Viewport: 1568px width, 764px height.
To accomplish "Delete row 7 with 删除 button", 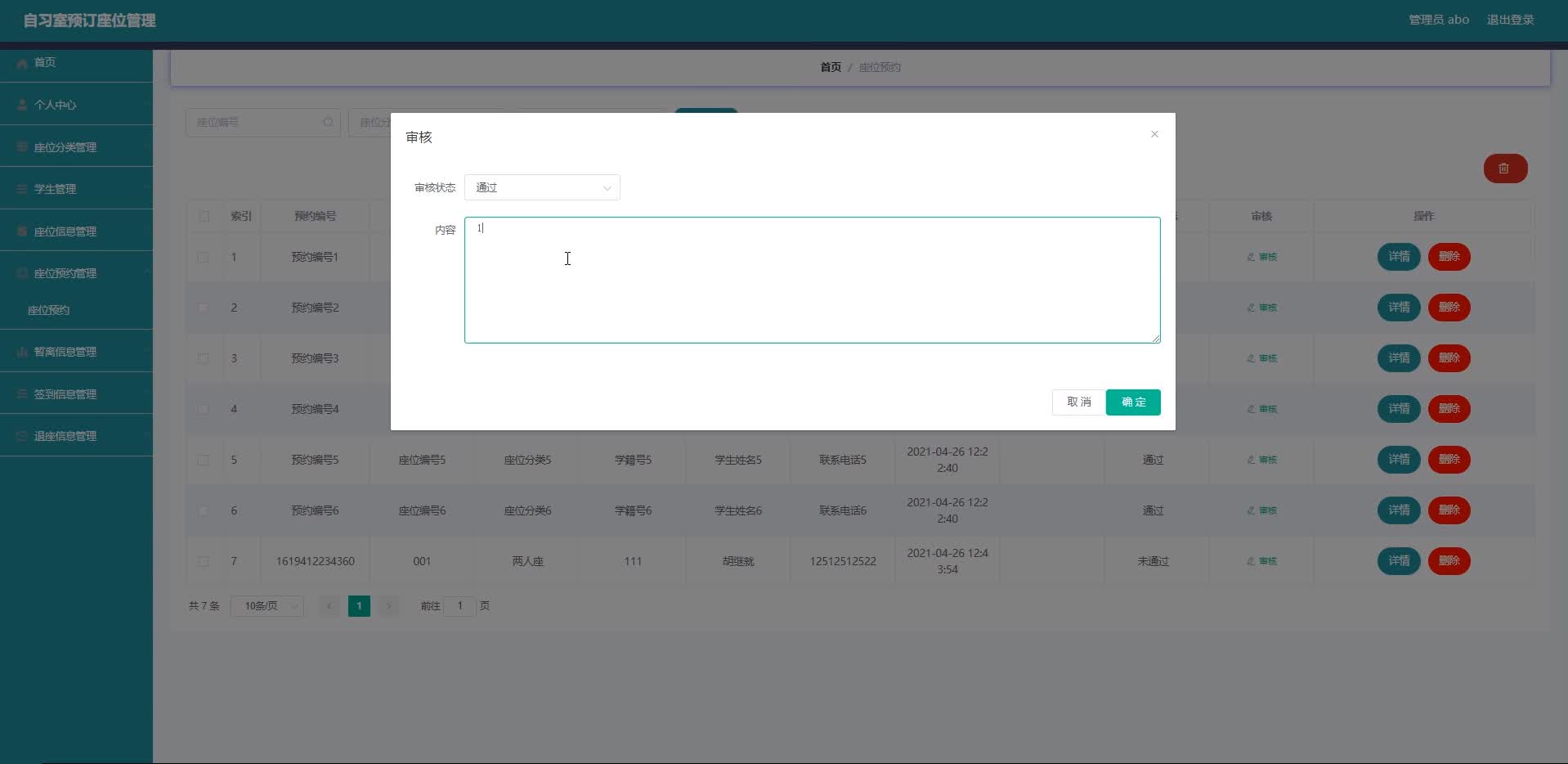I will click(1449, 561).
